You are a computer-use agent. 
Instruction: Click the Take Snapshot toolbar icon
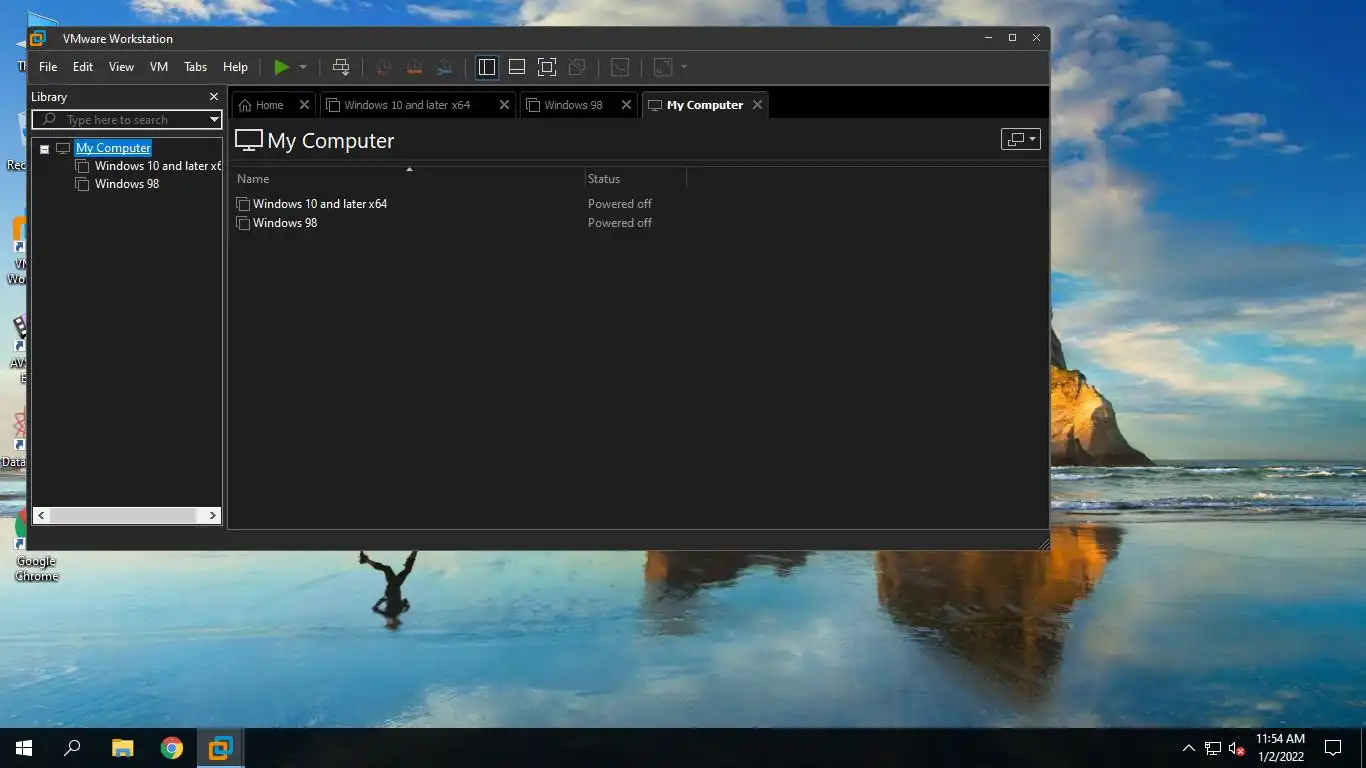pos(383,67)
